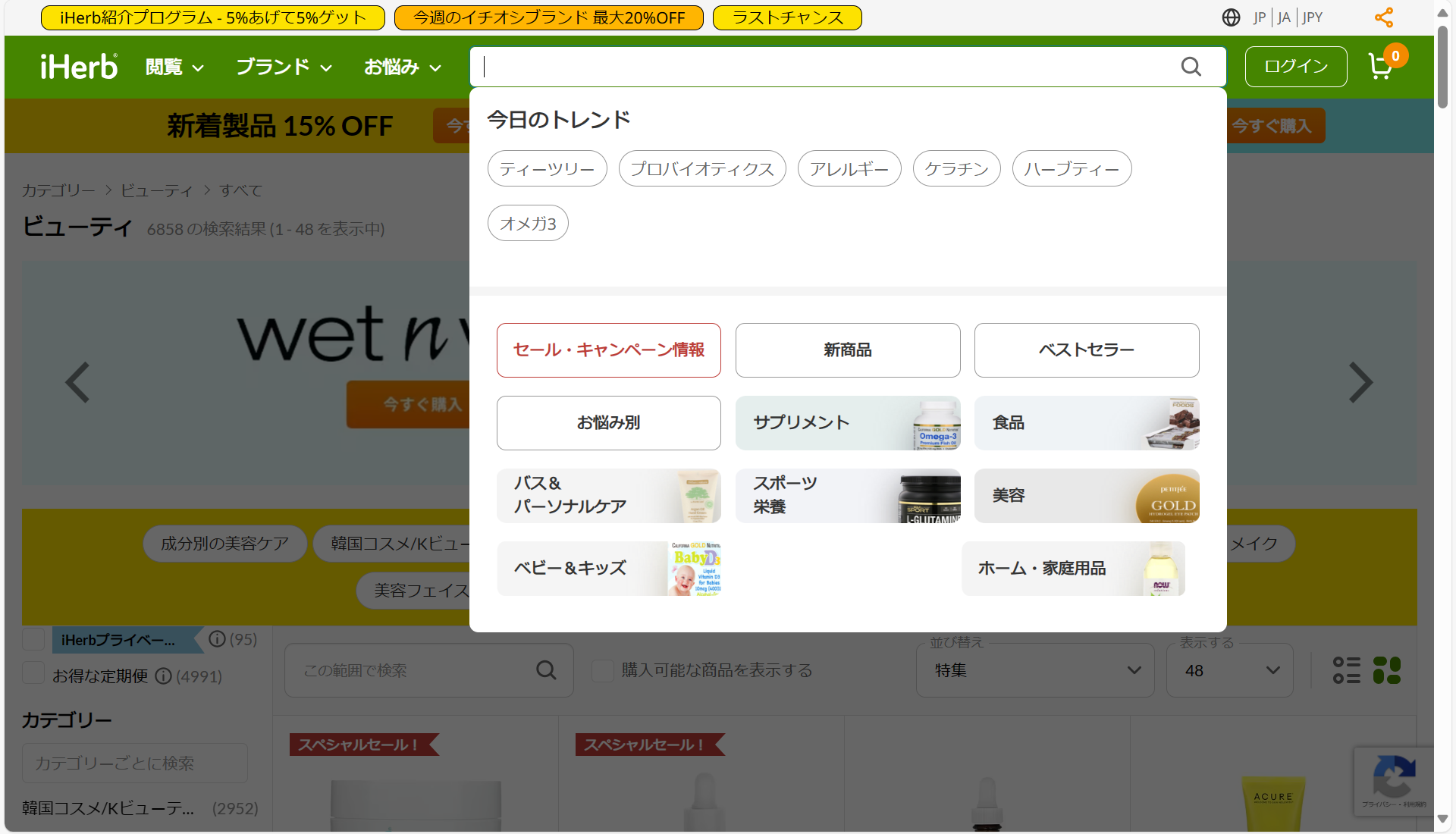
Task: Switch to green grid view icon
Action: coord(1387,670)
